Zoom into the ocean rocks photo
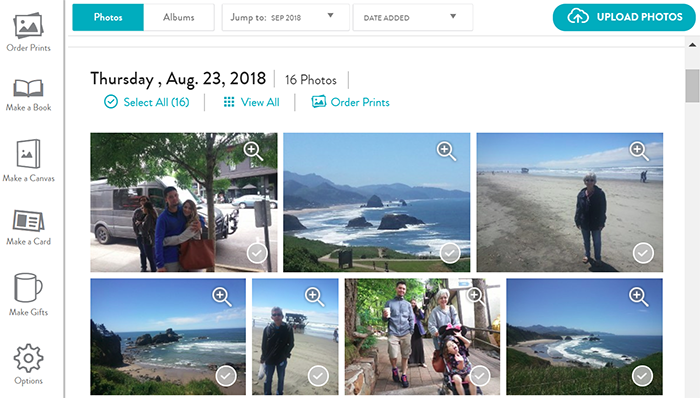700x398 pixels. click(446, 151)
